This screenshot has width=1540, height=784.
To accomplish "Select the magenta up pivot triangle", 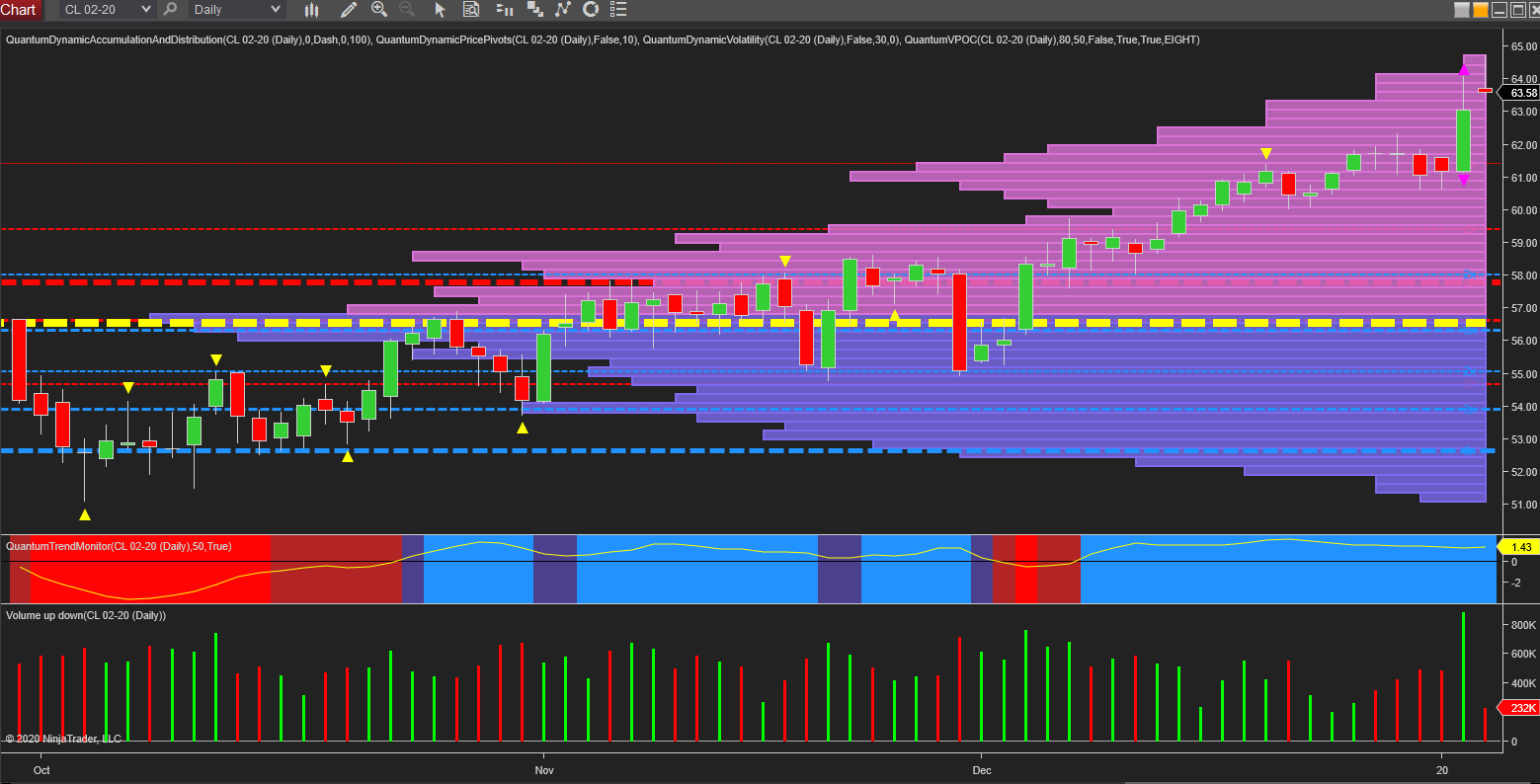I will pos(1464,69).
